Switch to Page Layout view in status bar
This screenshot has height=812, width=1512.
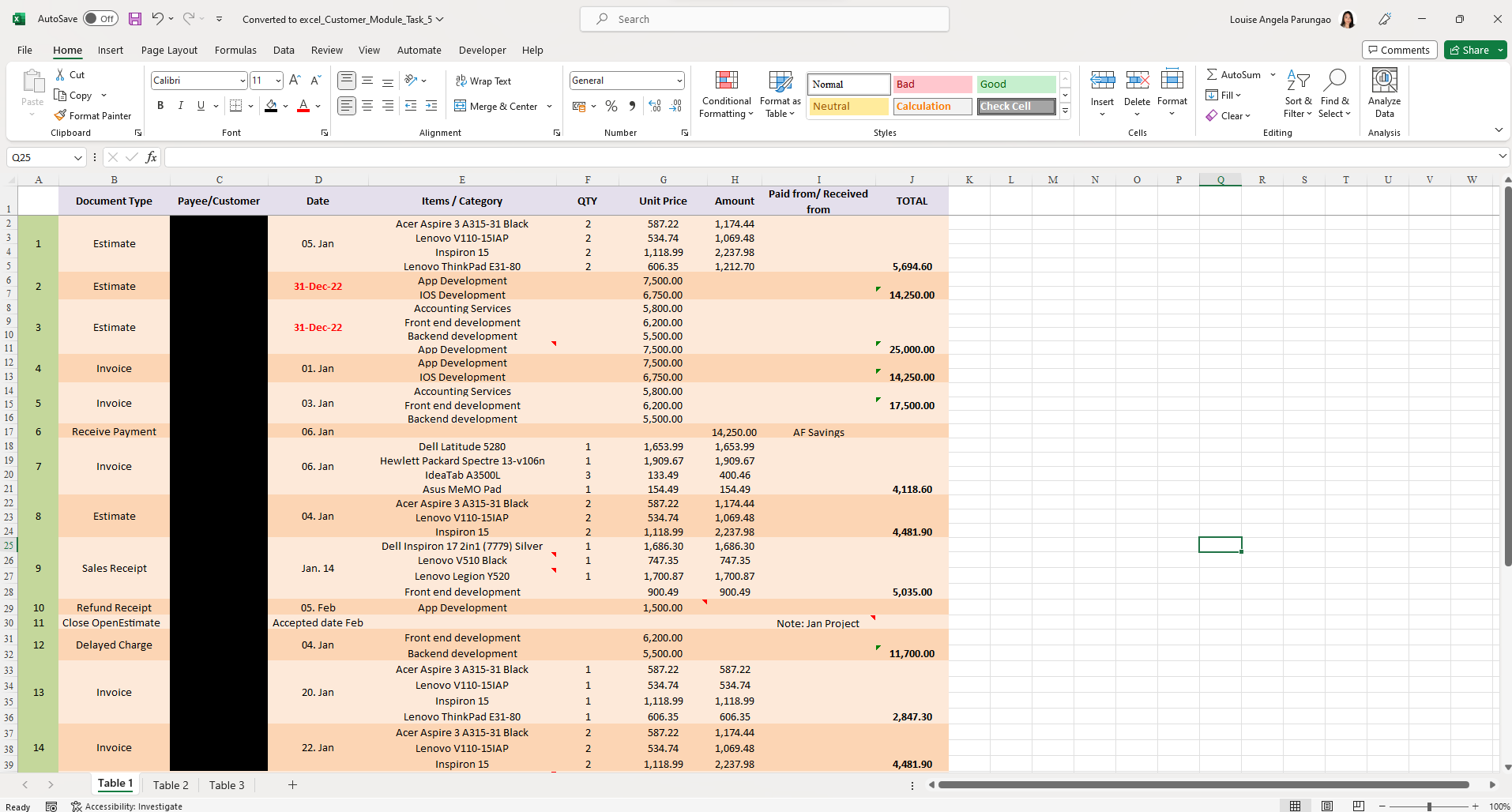[x=1327, y=806]
